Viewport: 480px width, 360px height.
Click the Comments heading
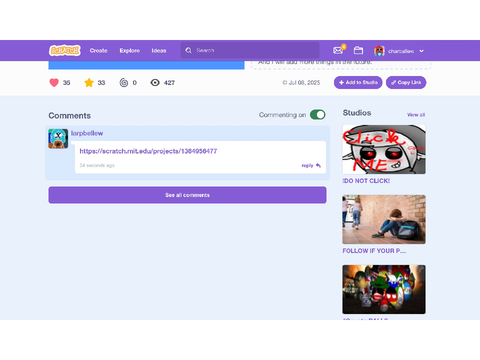pos(70,116)
